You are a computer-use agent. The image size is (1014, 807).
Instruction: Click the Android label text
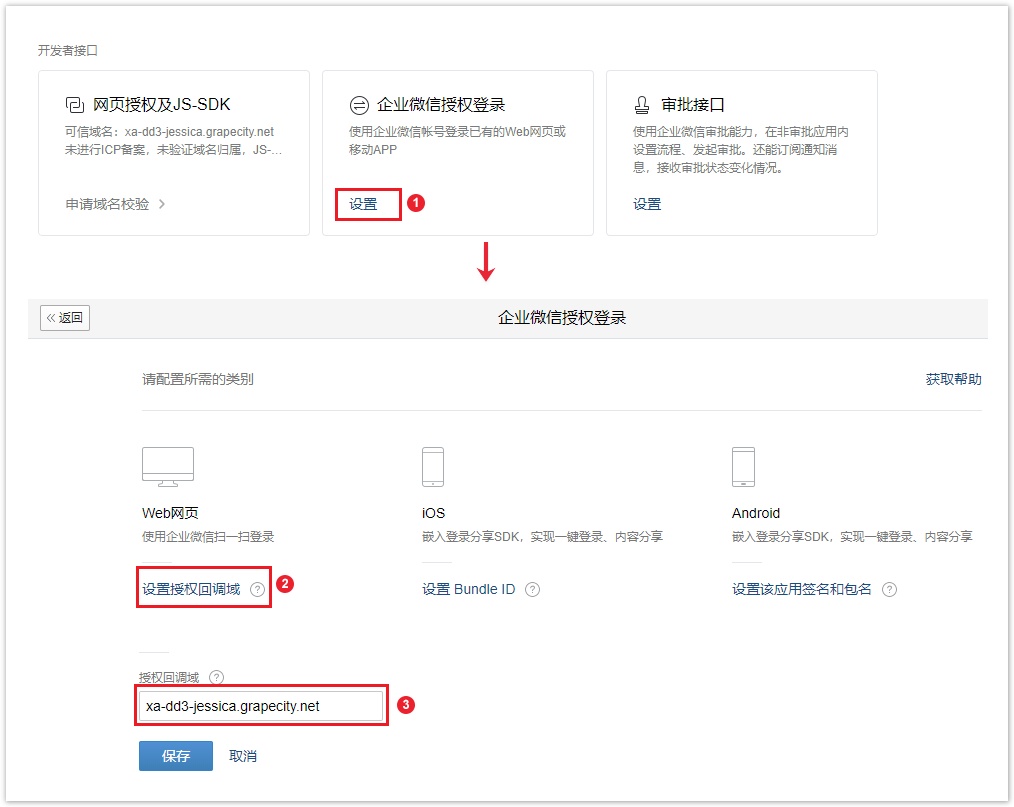[x=756, y=513]
